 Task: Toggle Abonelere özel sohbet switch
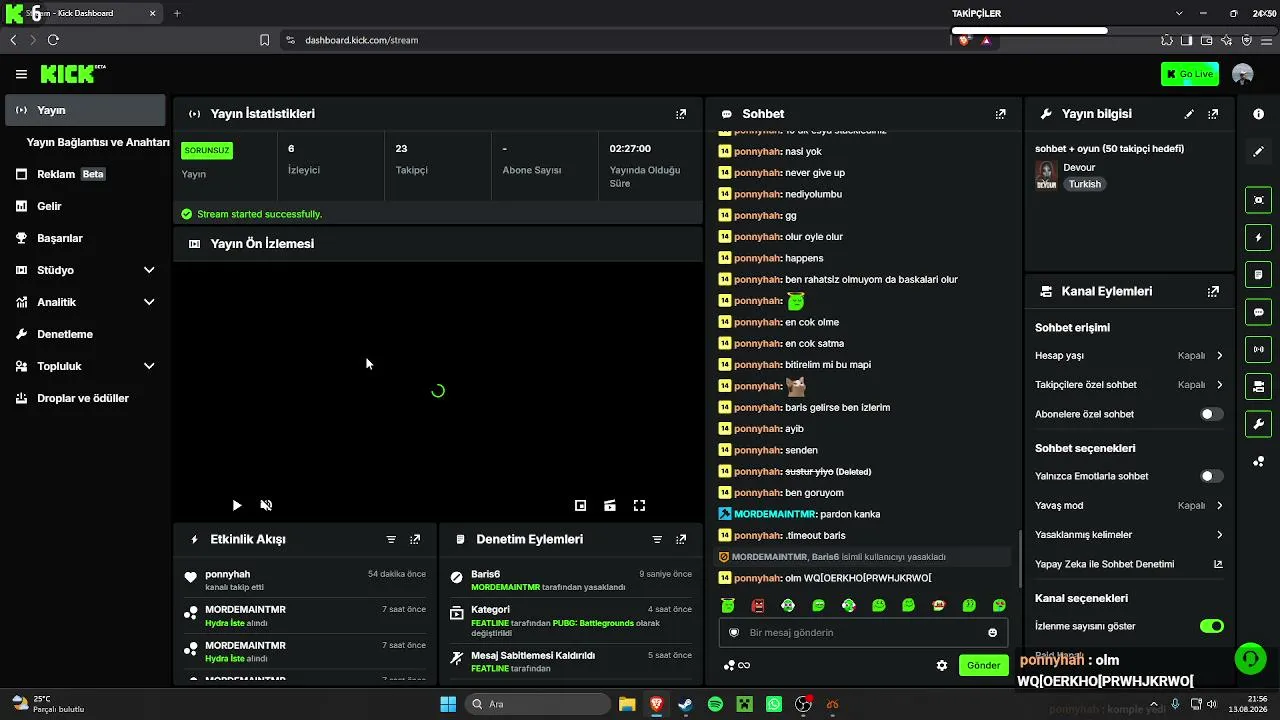pos(1211,414)
